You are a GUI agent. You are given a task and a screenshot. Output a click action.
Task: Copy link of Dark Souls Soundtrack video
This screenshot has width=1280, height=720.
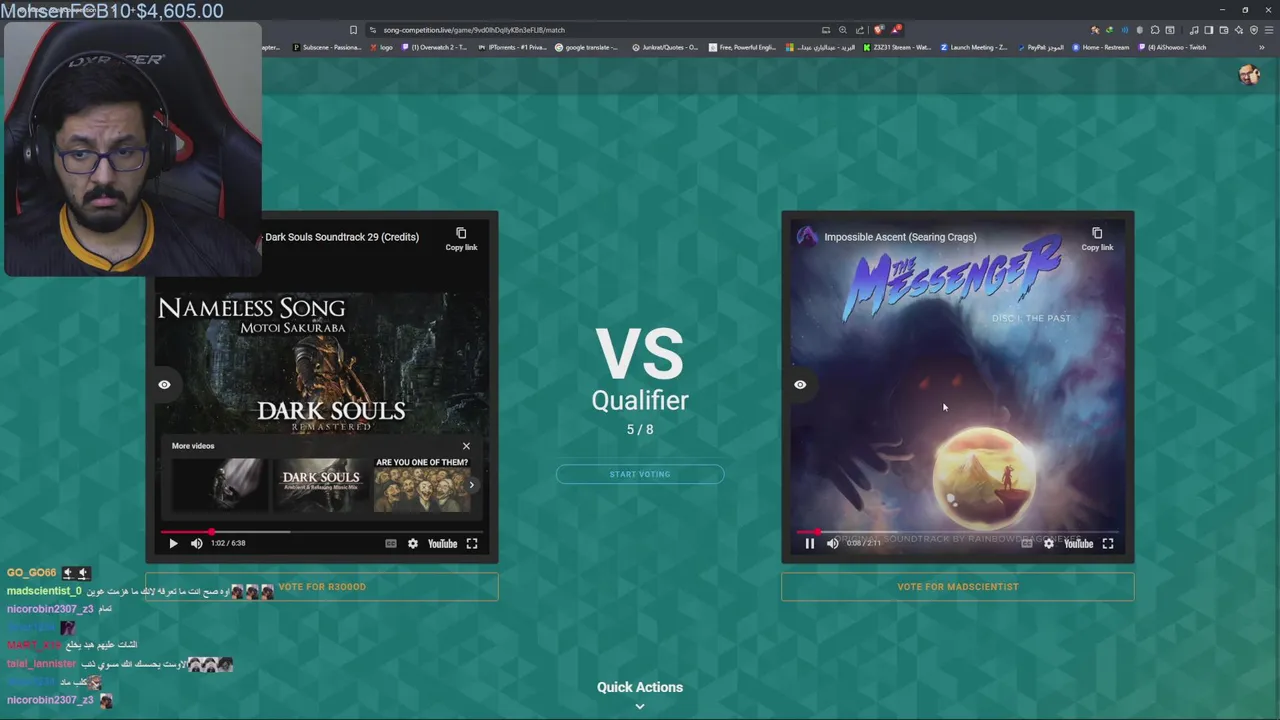click(461, 238)
